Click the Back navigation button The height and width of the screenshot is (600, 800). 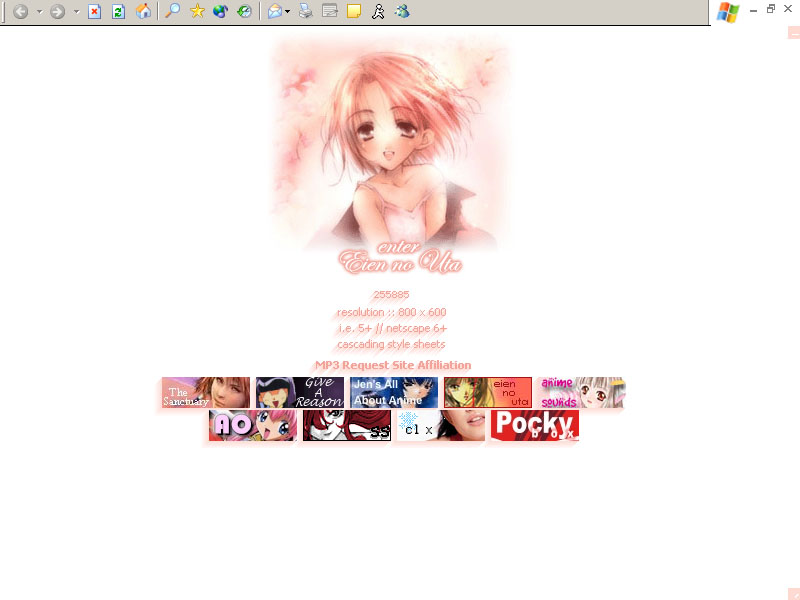(21, 12)
